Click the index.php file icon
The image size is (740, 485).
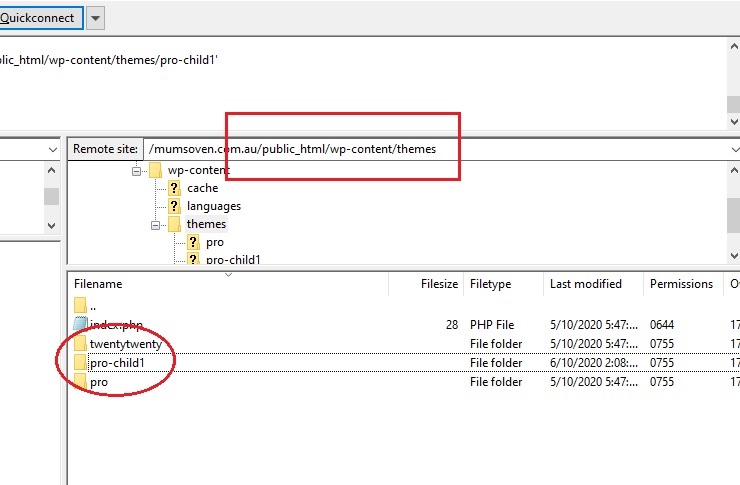click(x=80, y=324)
